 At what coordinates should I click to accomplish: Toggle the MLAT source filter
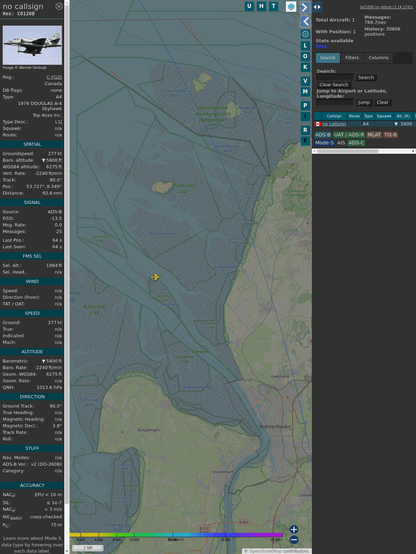coord(374,135)
